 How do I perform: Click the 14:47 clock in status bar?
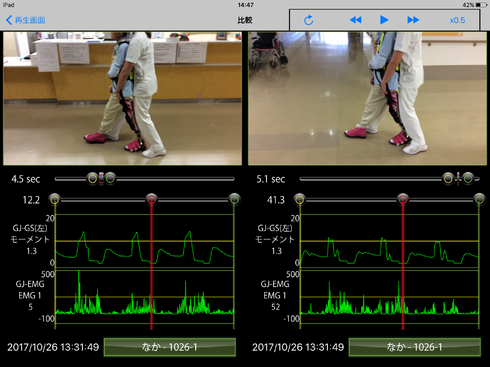coord(246,5)
